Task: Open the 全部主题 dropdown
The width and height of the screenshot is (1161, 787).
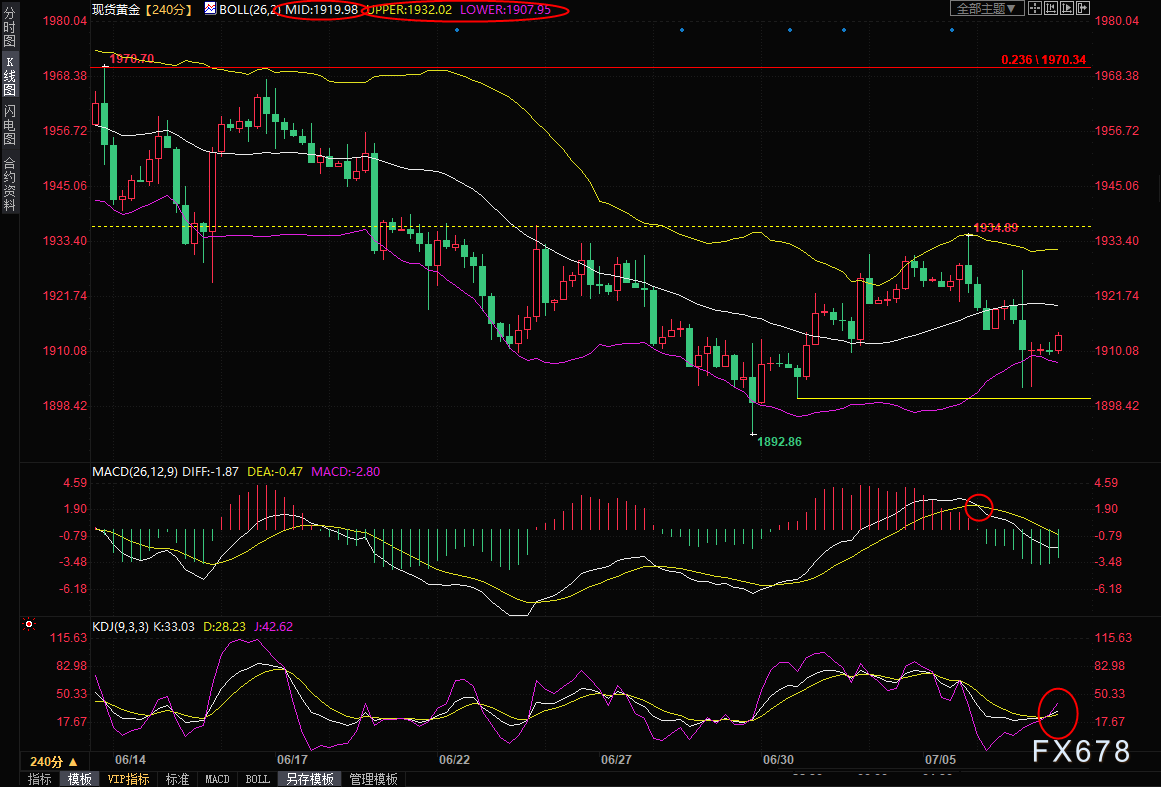Action: point(988,8)
